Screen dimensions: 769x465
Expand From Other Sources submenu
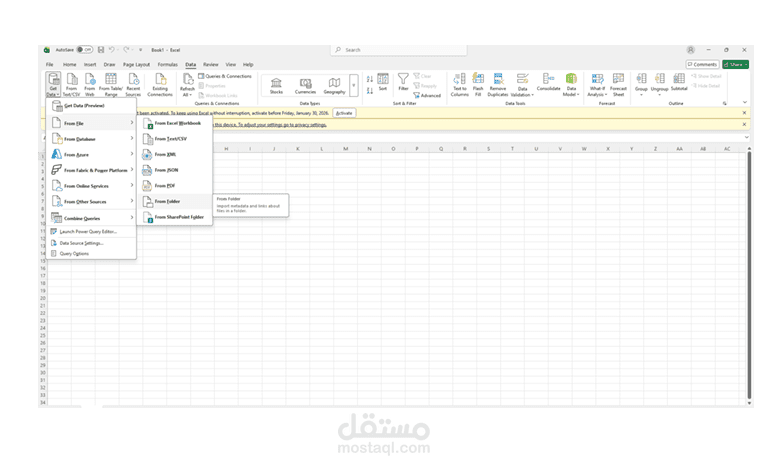tap(92, 202)
